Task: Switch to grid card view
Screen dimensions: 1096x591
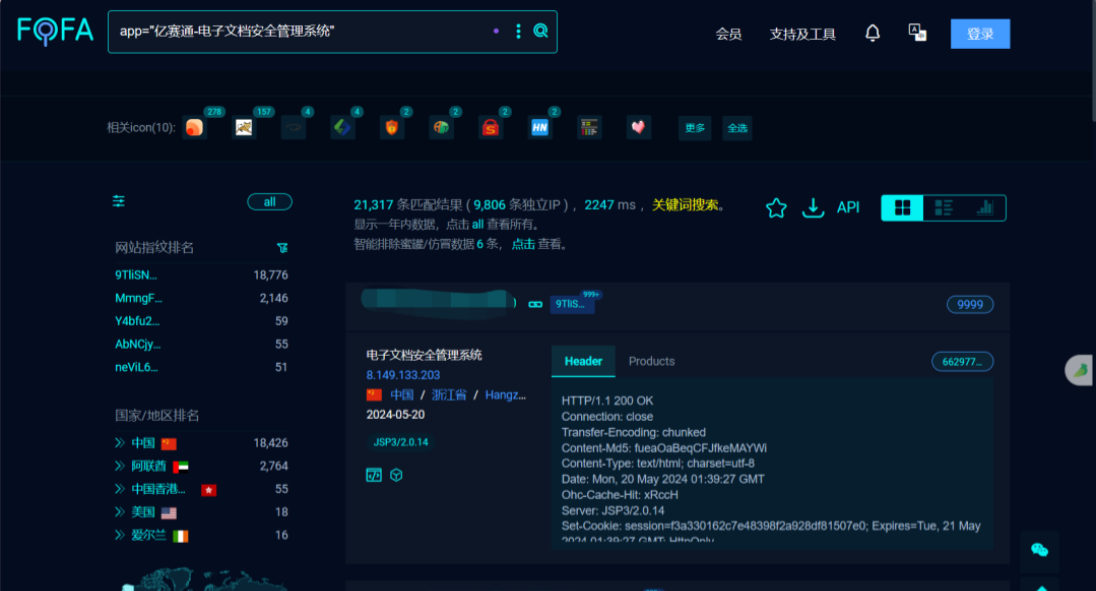Action: point(903,207)
